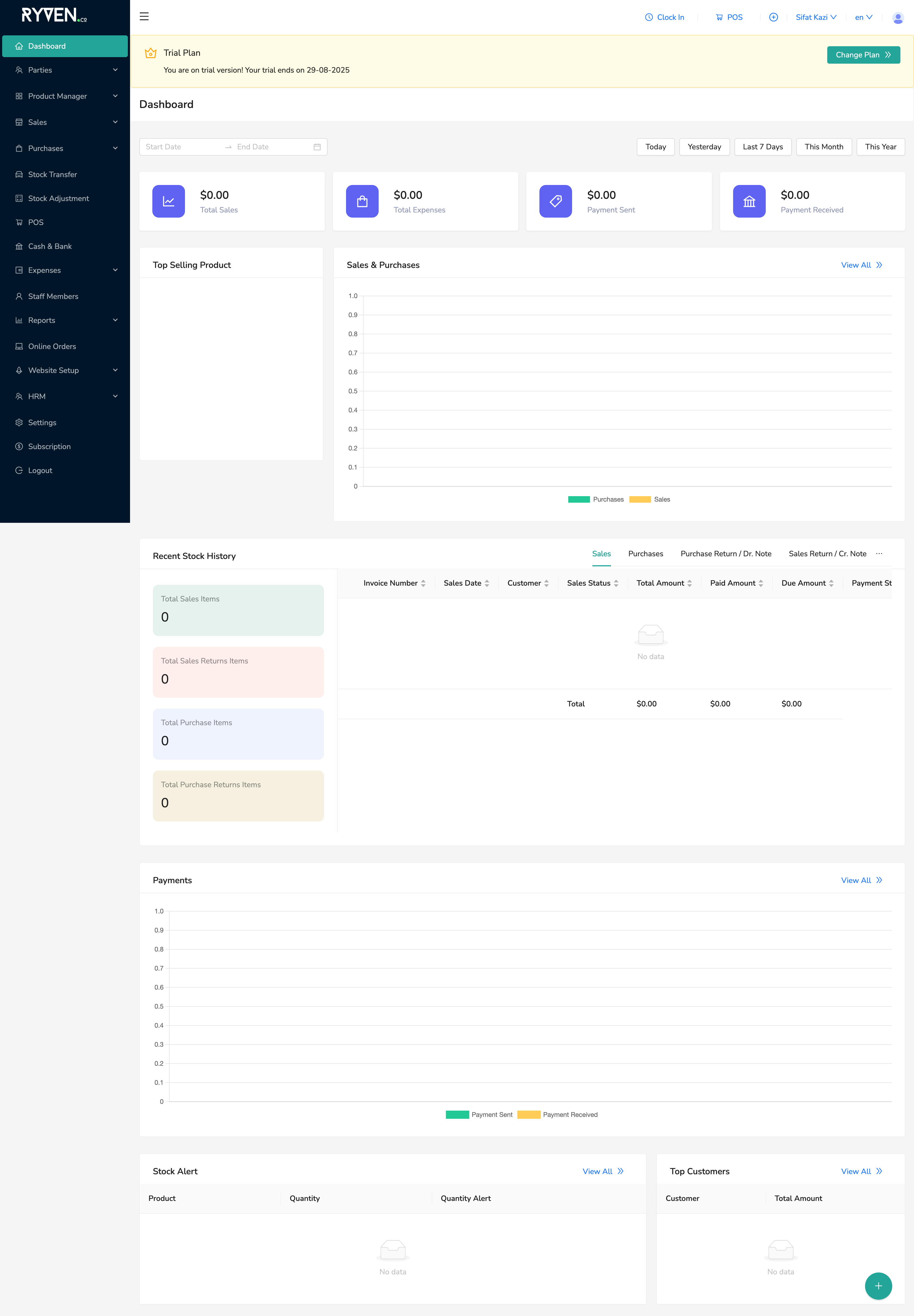The image size is (914, 1316).
Task: Switch to the Sales tab in Stock History
Action: point(601,554)
